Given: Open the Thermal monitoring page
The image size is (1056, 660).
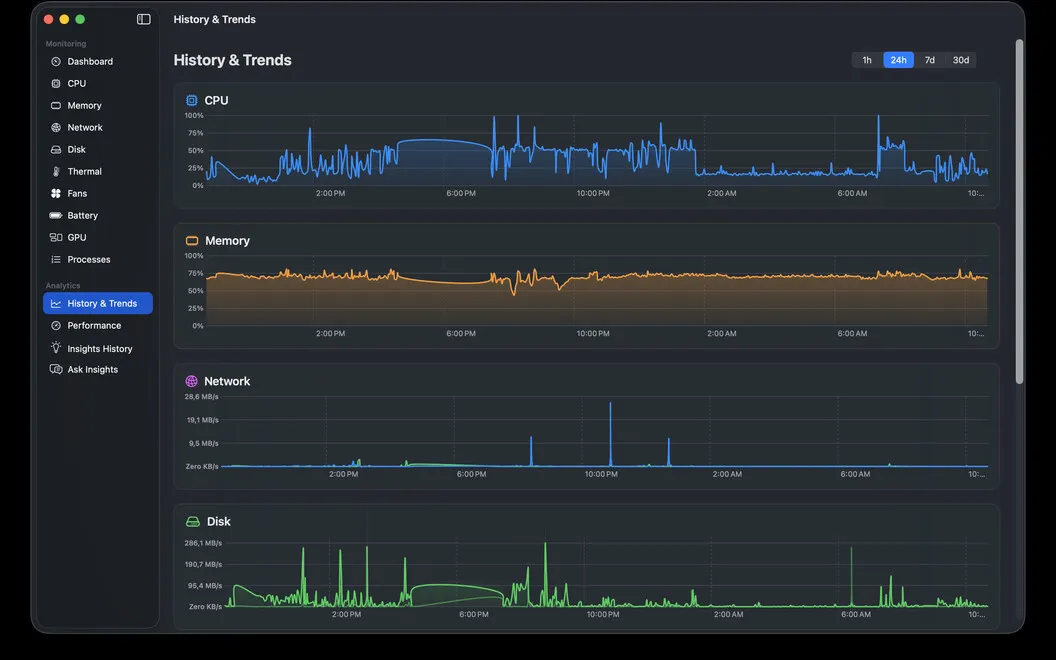Looking at the screenshot, I should point(98,172).
